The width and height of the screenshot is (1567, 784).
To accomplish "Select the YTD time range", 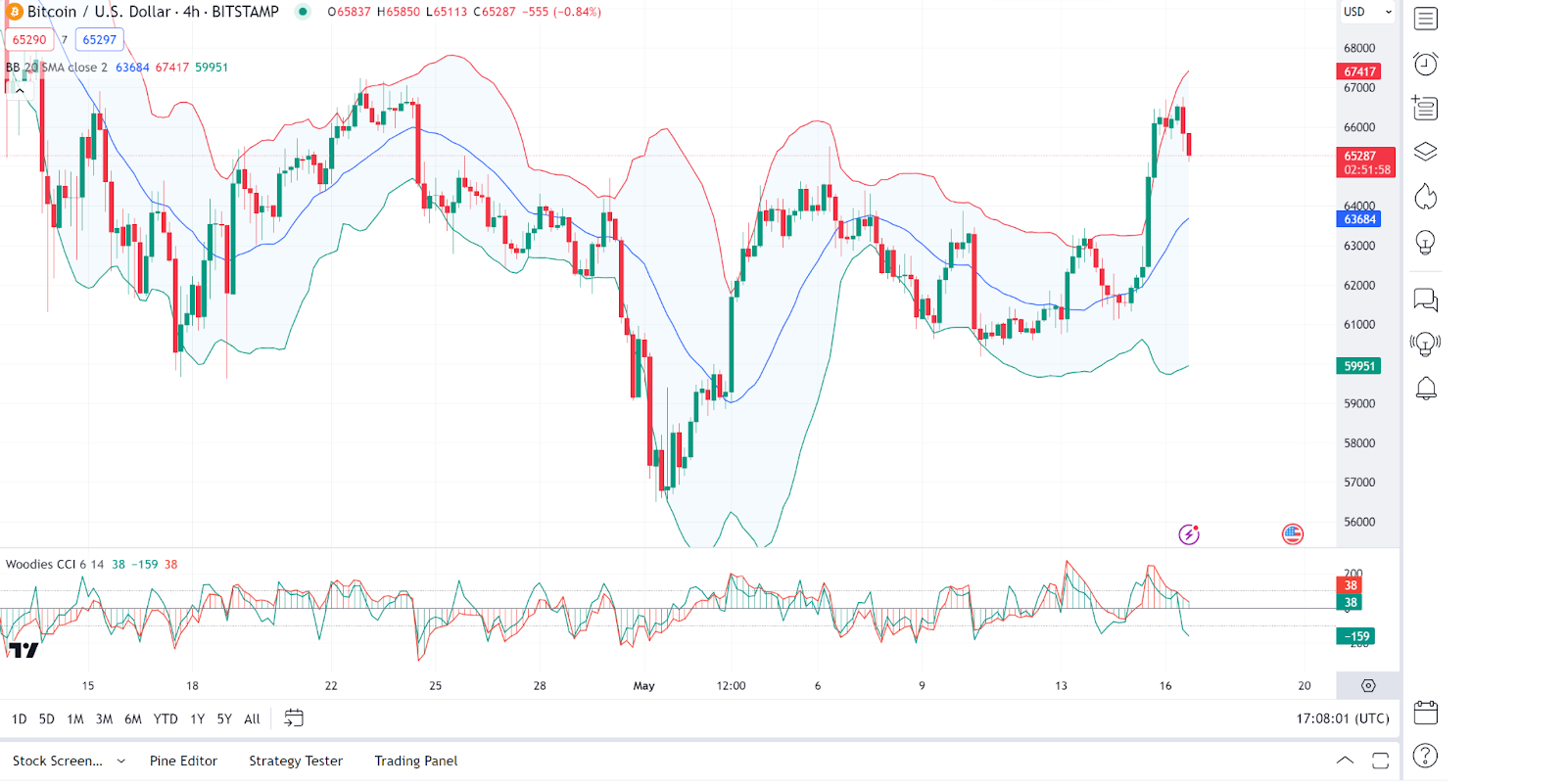I will coord(166,718).
